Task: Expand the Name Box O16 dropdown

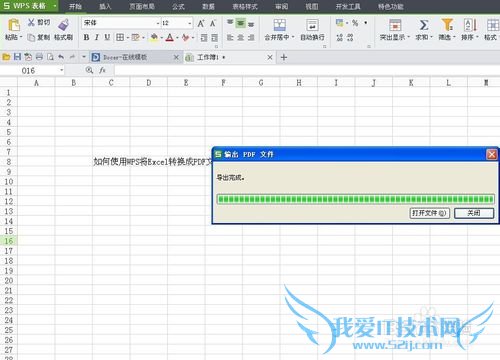Action: coord(62,70)
